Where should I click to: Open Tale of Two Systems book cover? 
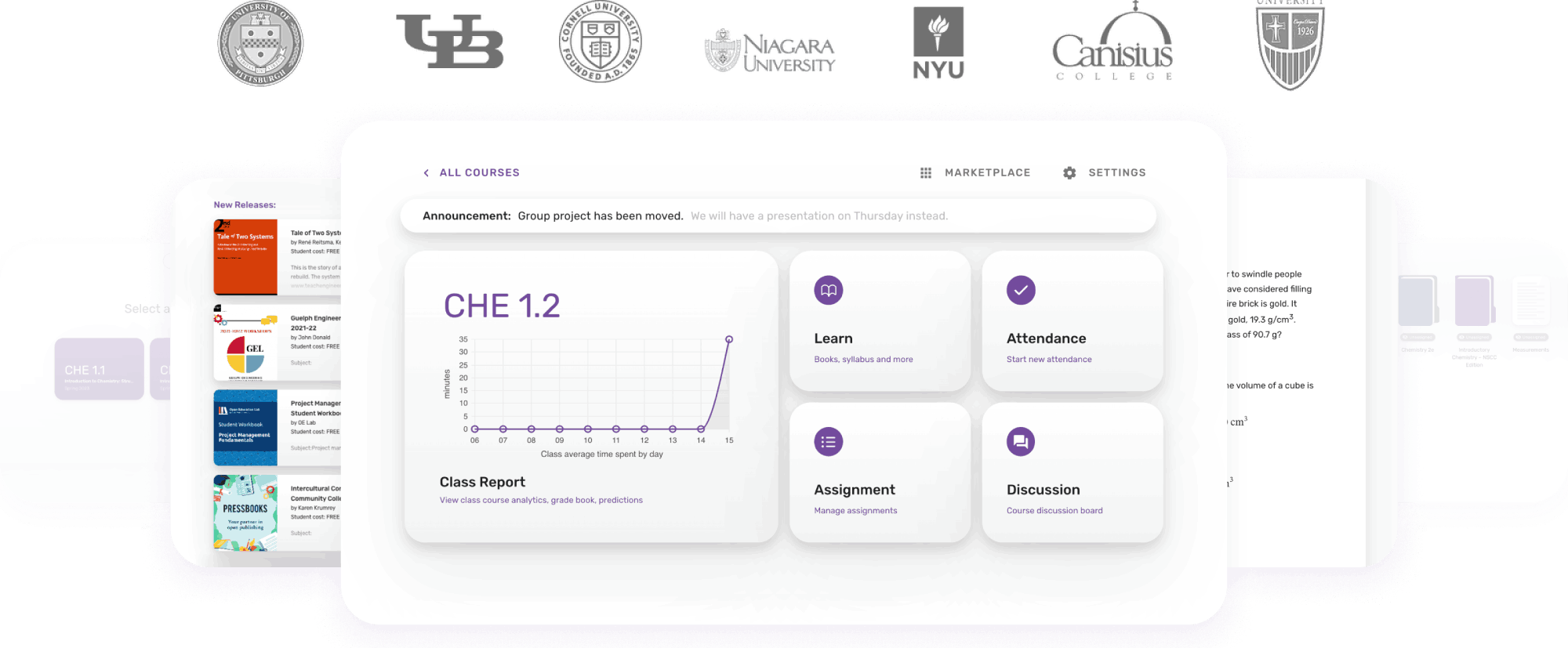pos(245,257)
